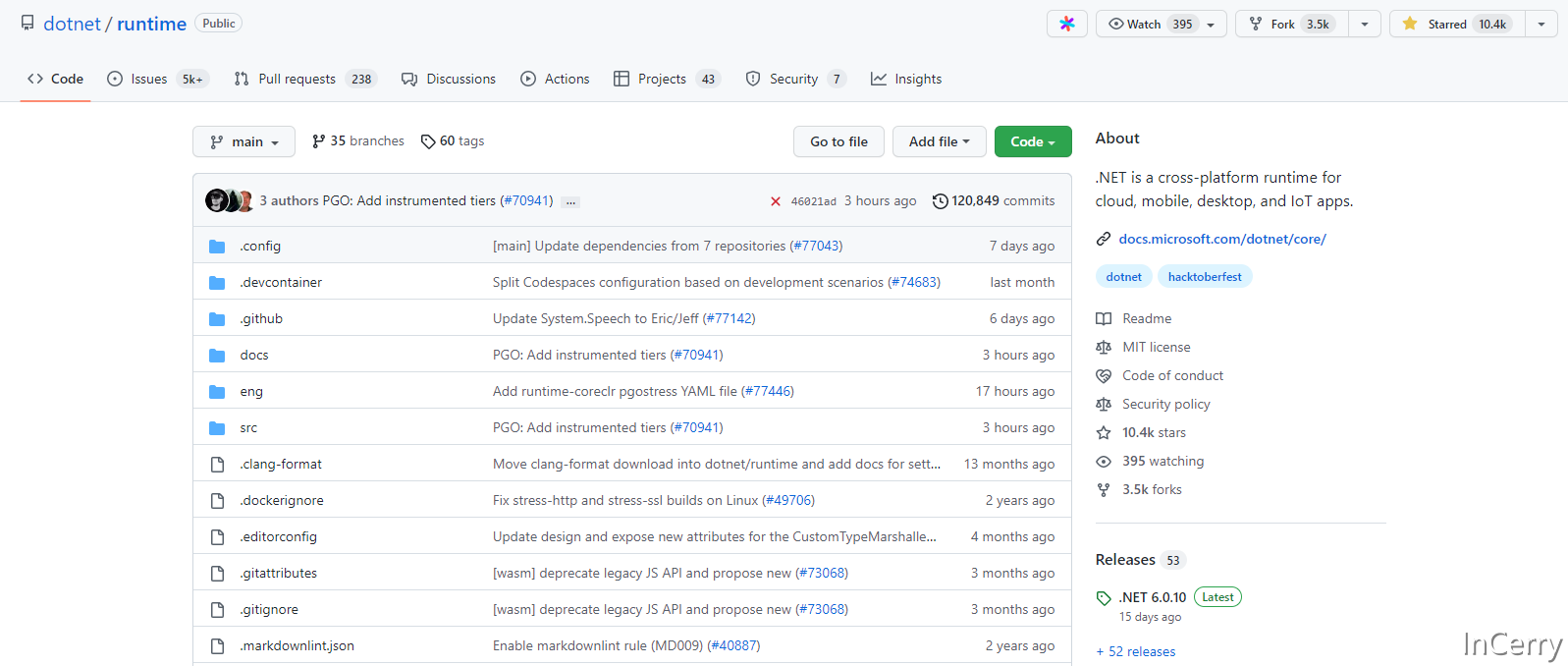The width and height of the screenshot is (1568, 666).
Task: Expand the Add file dropdown
Action: (939, 142)
